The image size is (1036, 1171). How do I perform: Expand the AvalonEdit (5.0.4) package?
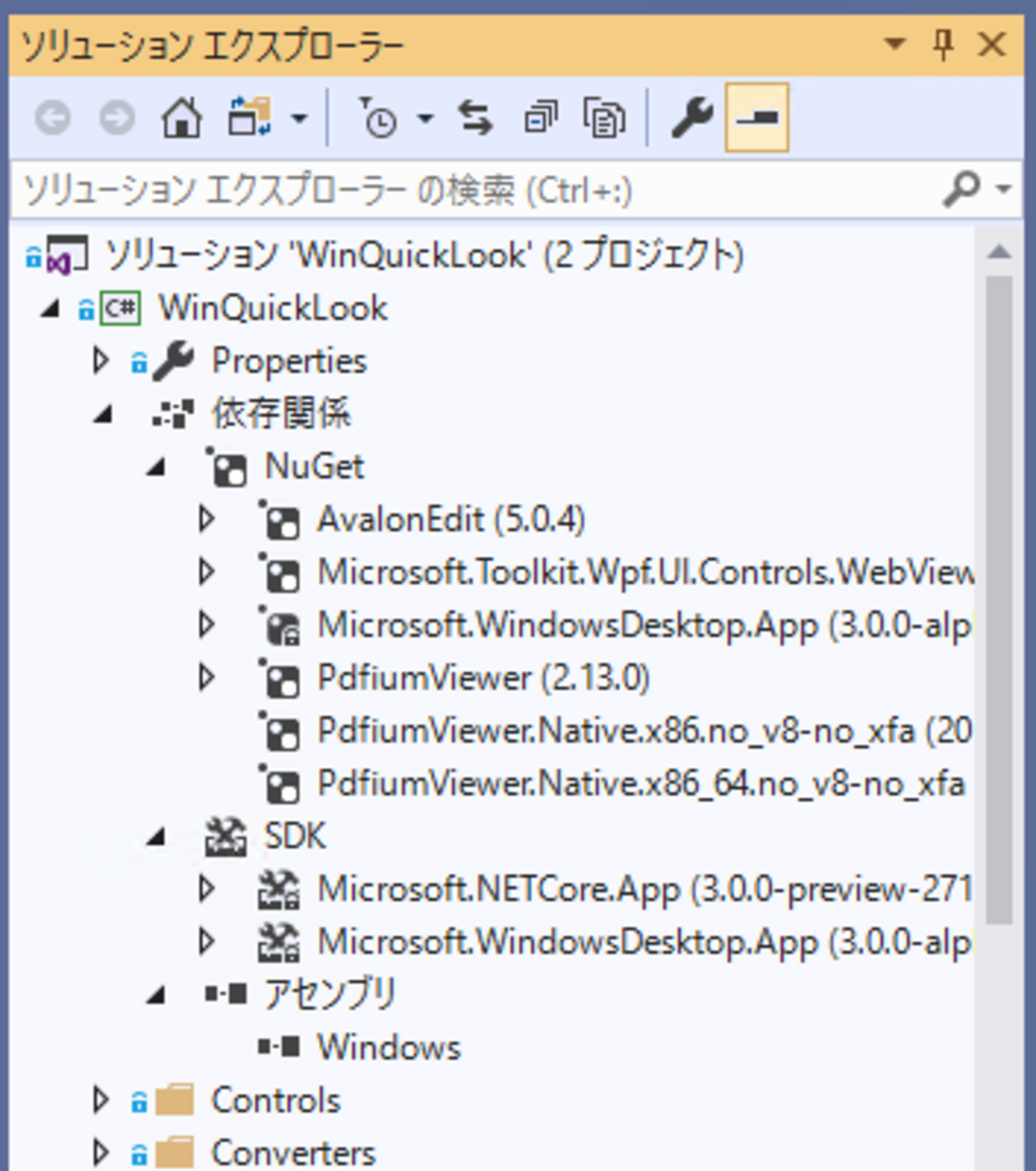[x=206, y=520]
